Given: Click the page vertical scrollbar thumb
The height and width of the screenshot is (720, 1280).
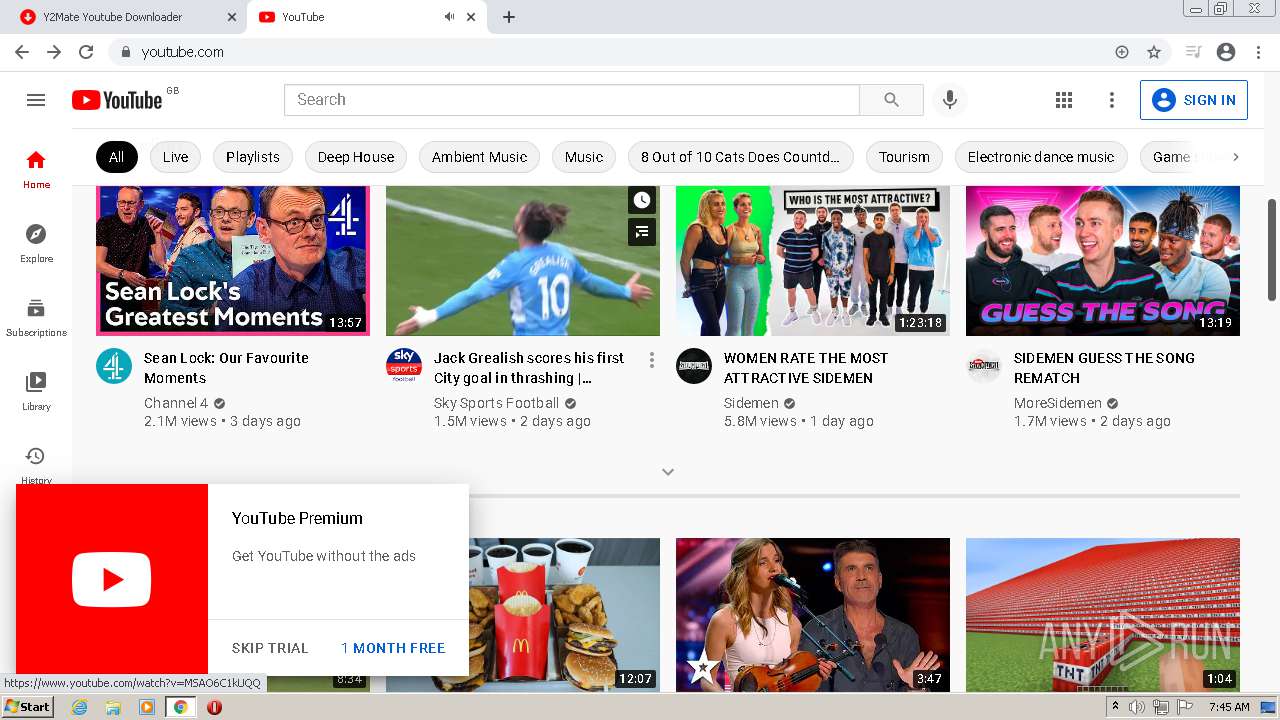Looking at the screenshot, I should pos(1272,249).
